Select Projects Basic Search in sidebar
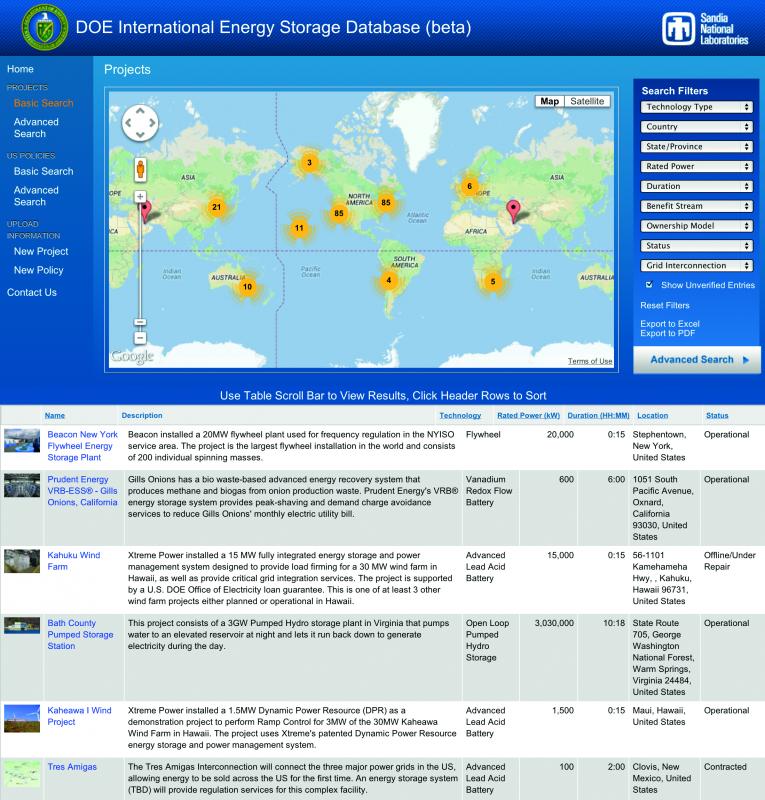 pos(44,104)
